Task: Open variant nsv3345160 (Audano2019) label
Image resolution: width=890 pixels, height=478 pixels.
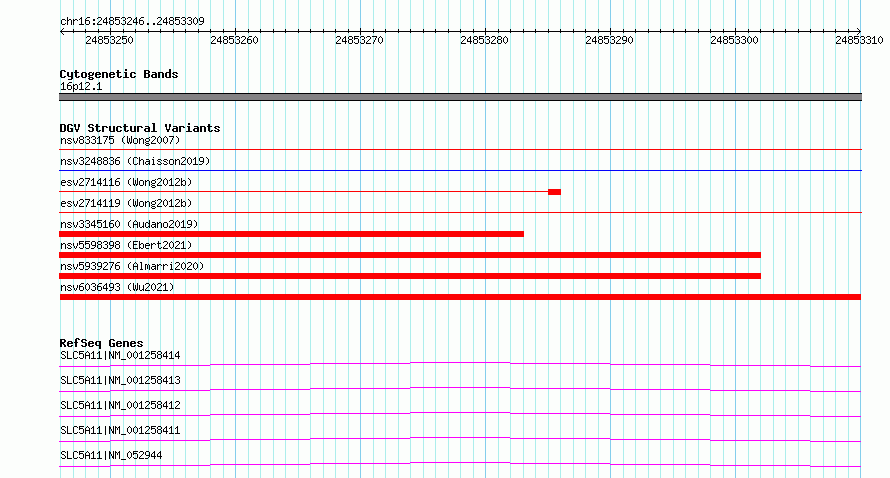Action: 129,224
